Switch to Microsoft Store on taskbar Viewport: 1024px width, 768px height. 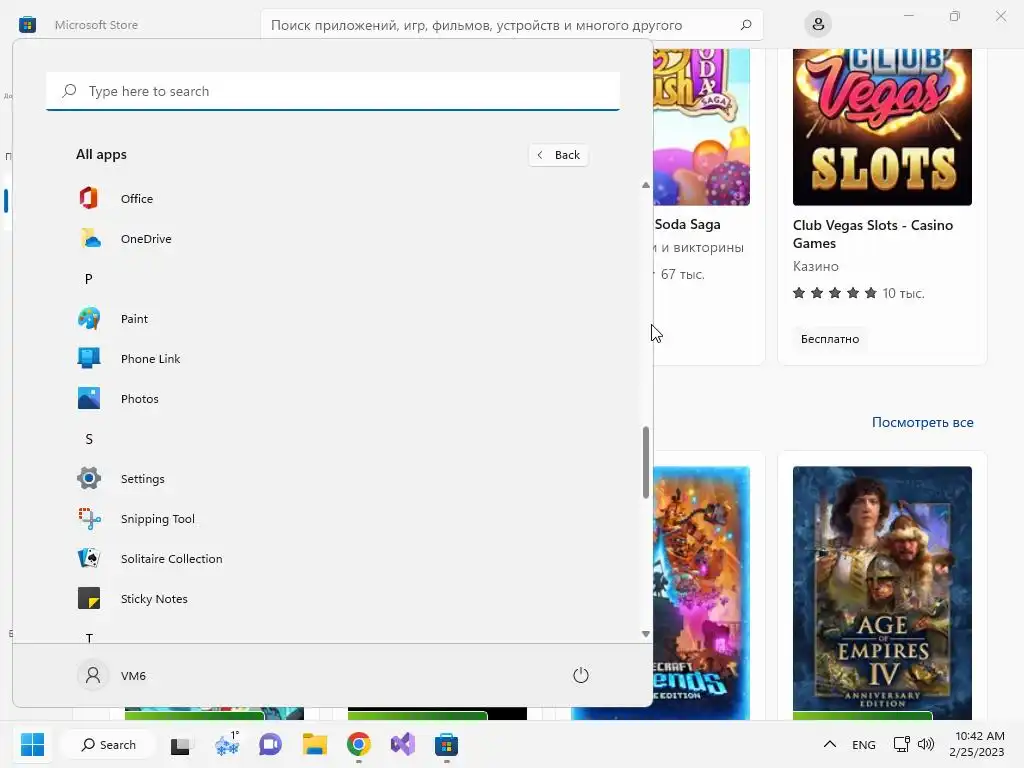point(447,744)
